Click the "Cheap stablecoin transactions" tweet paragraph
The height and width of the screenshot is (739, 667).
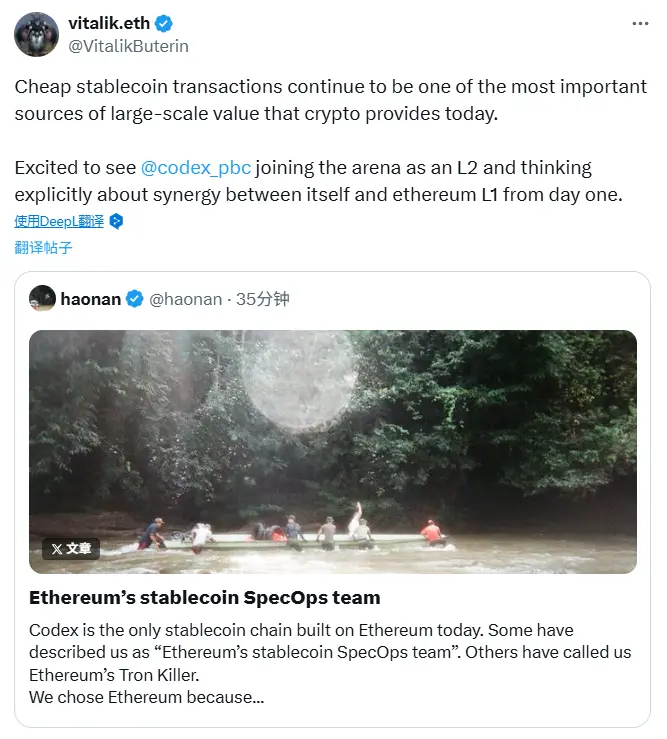point(330,100)
